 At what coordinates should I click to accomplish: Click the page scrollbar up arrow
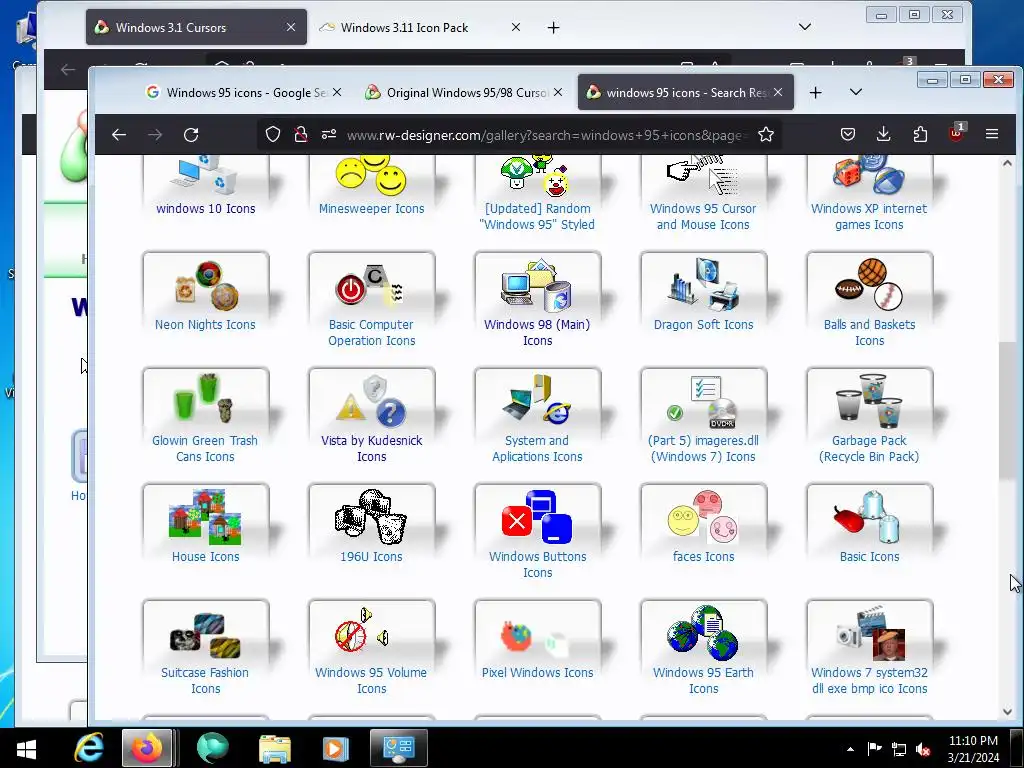pyautogui.click(x=1007, y=163)
